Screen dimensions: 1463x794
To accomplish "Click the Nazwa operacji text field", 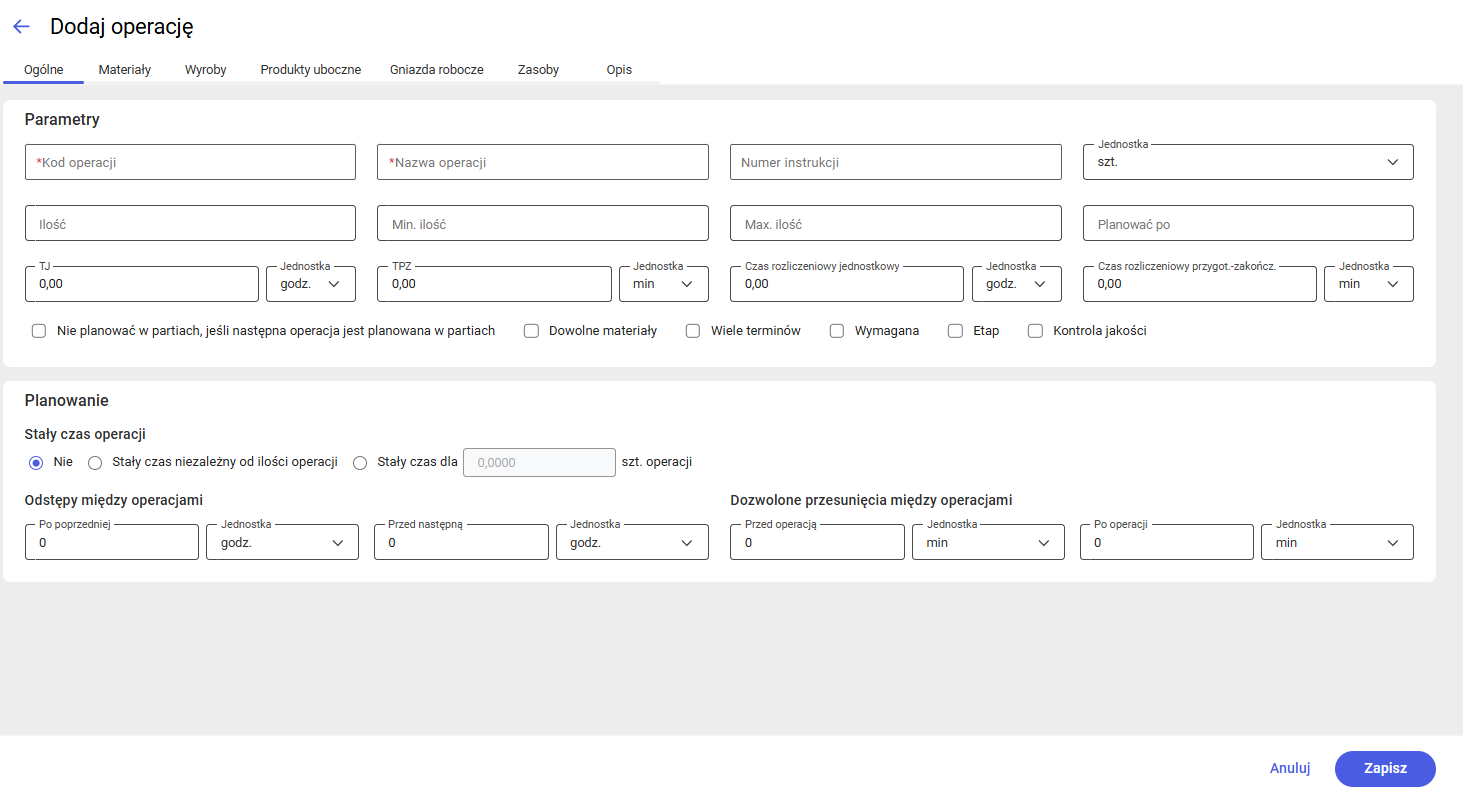I will point(542,162).
